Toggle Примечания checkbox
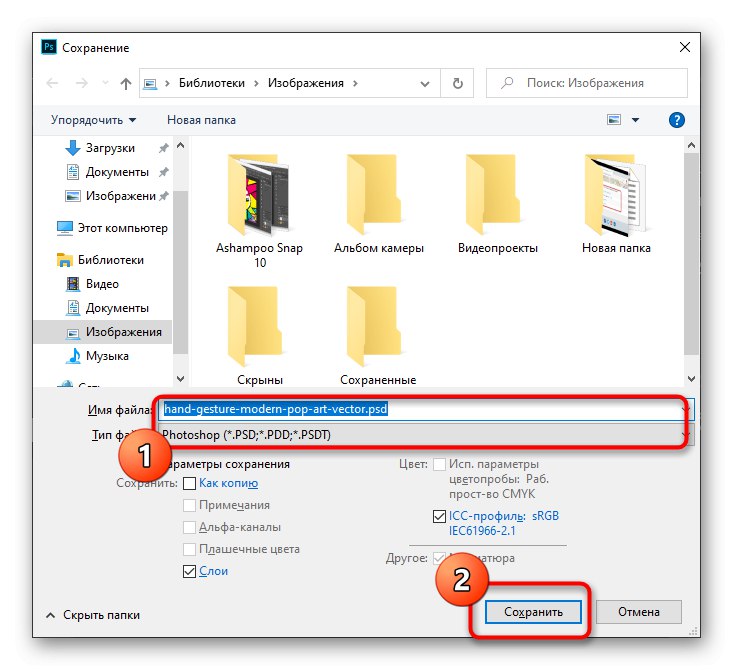The image size is (733, 670). click(189, 505)
